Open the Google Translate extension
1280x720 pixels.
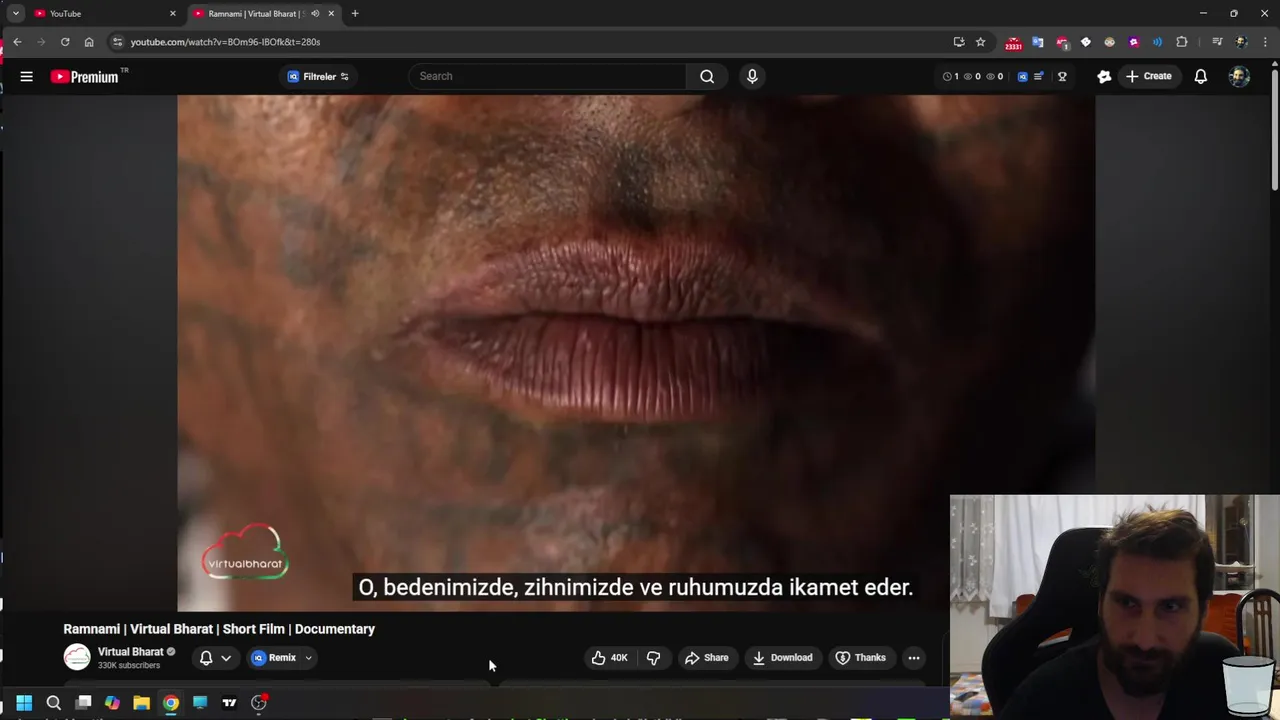pos(1037,42)
